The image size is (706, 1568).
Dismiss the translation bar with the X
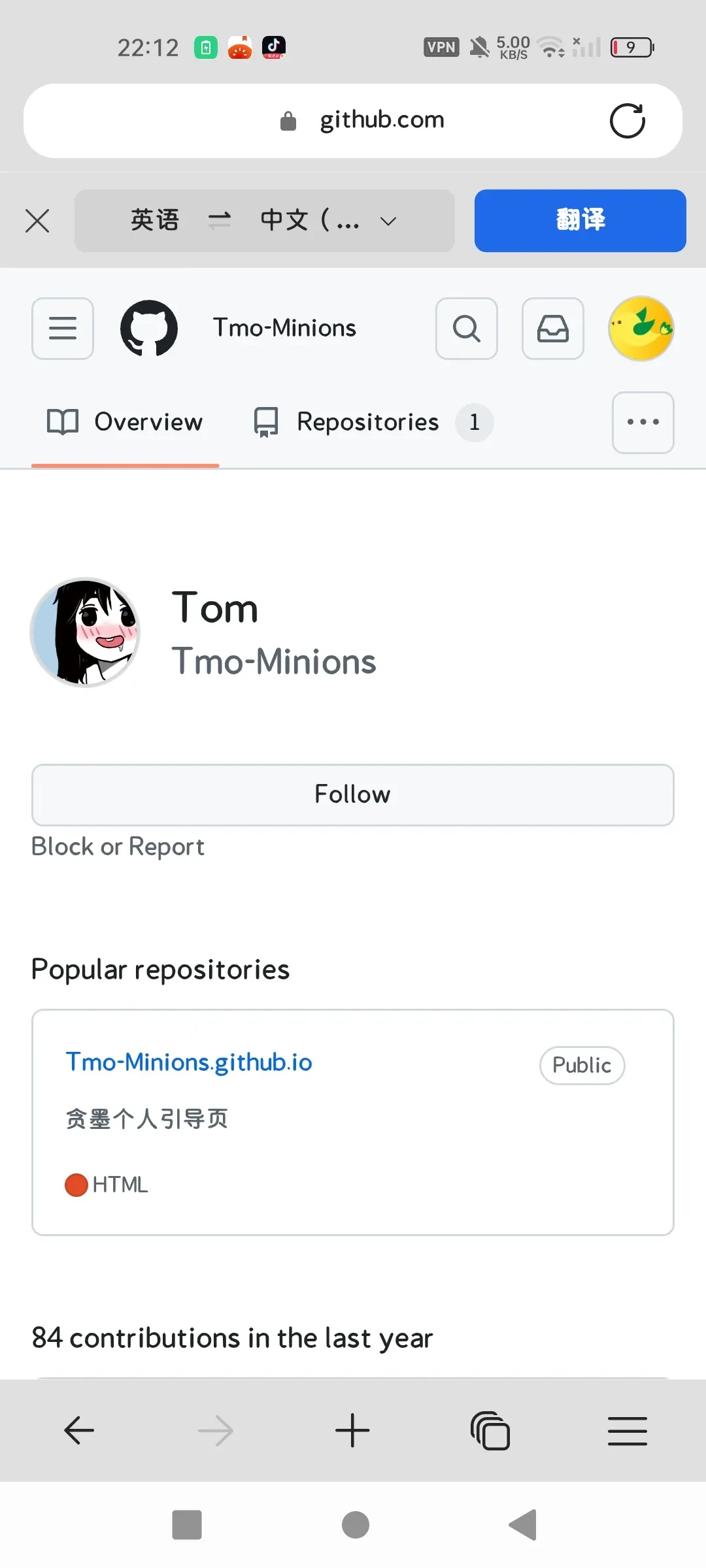pyautogui.click(x=37, y=220)
